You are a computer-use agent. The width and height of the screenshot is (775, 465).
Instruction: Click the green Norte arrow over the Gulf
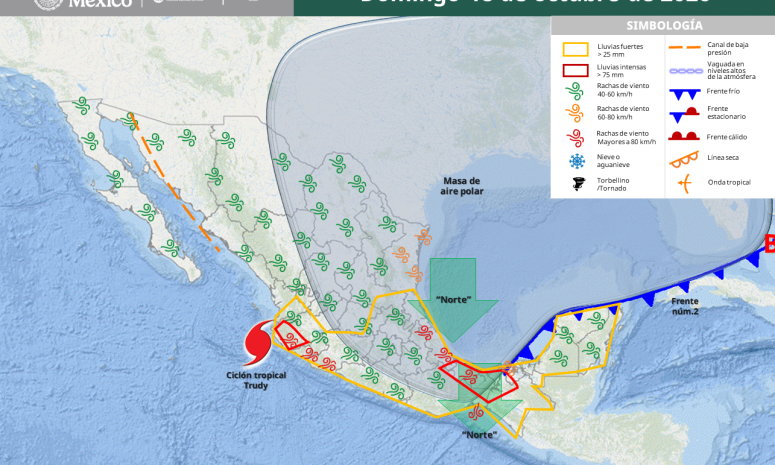452,299
